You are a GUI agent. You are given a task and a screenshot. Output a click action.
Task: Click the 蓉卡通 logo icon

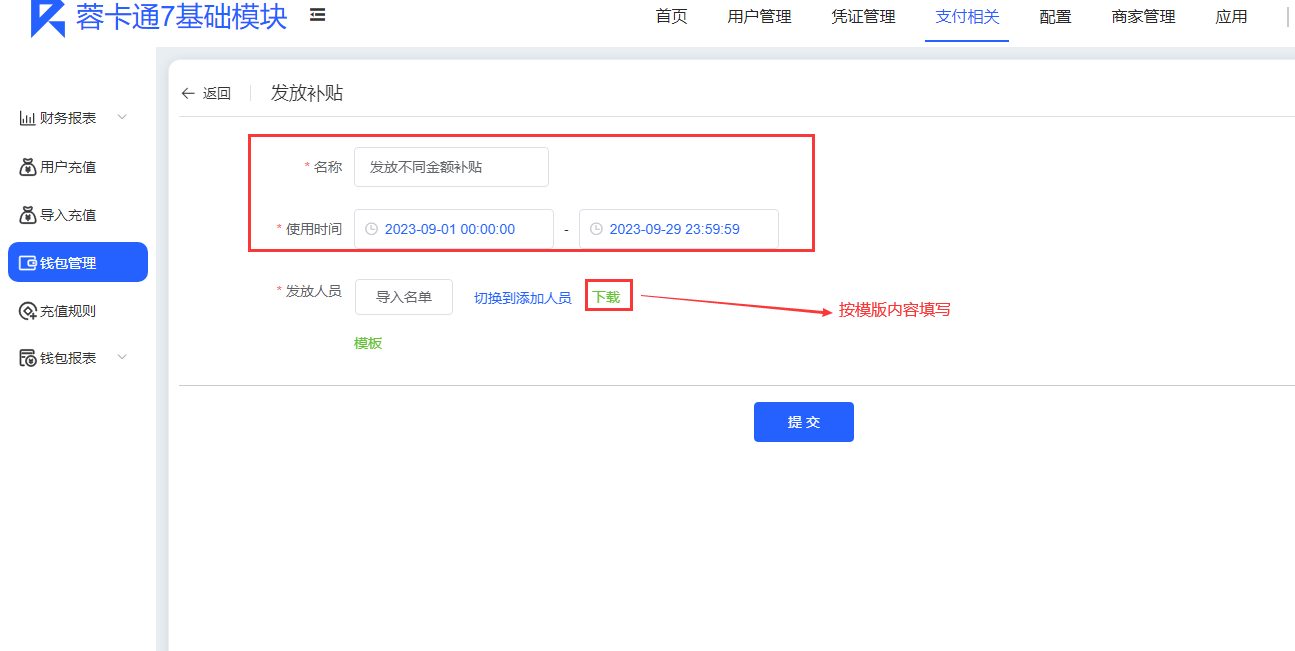(47, 17)
